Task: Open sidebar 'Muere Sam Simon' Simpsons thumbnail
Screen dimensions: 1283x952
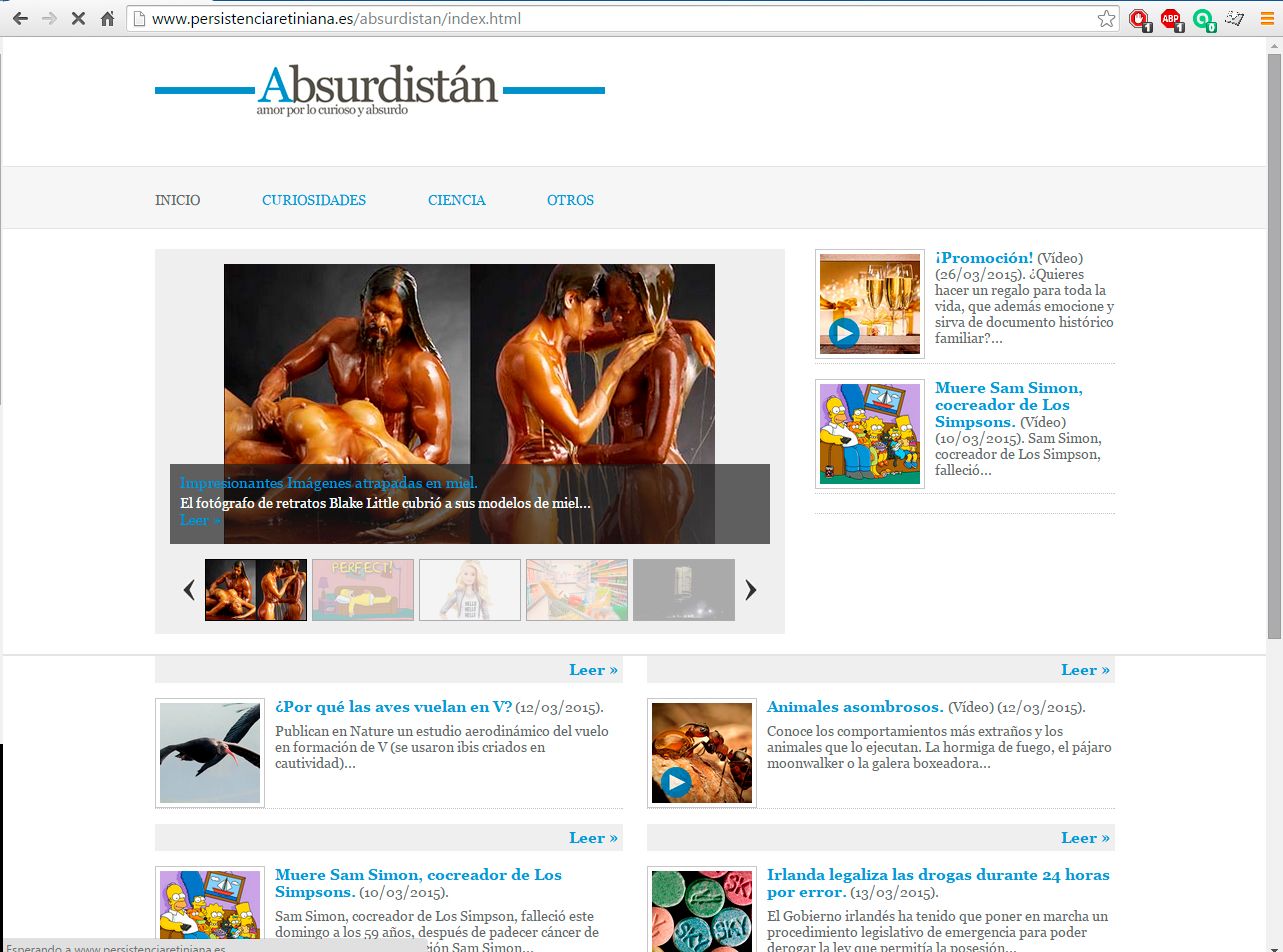Action: 870,434
